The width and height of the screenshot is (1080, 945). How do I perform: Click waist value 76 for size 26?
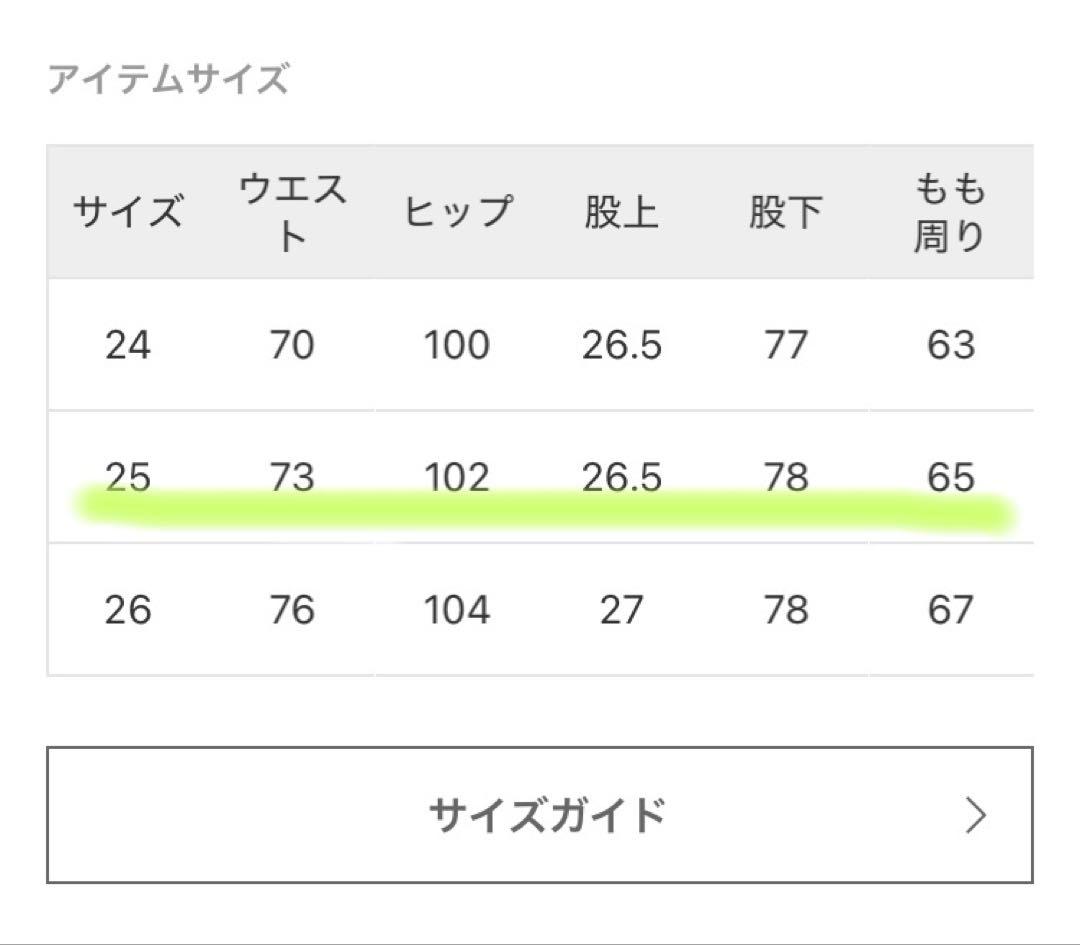tap(290, 609)
